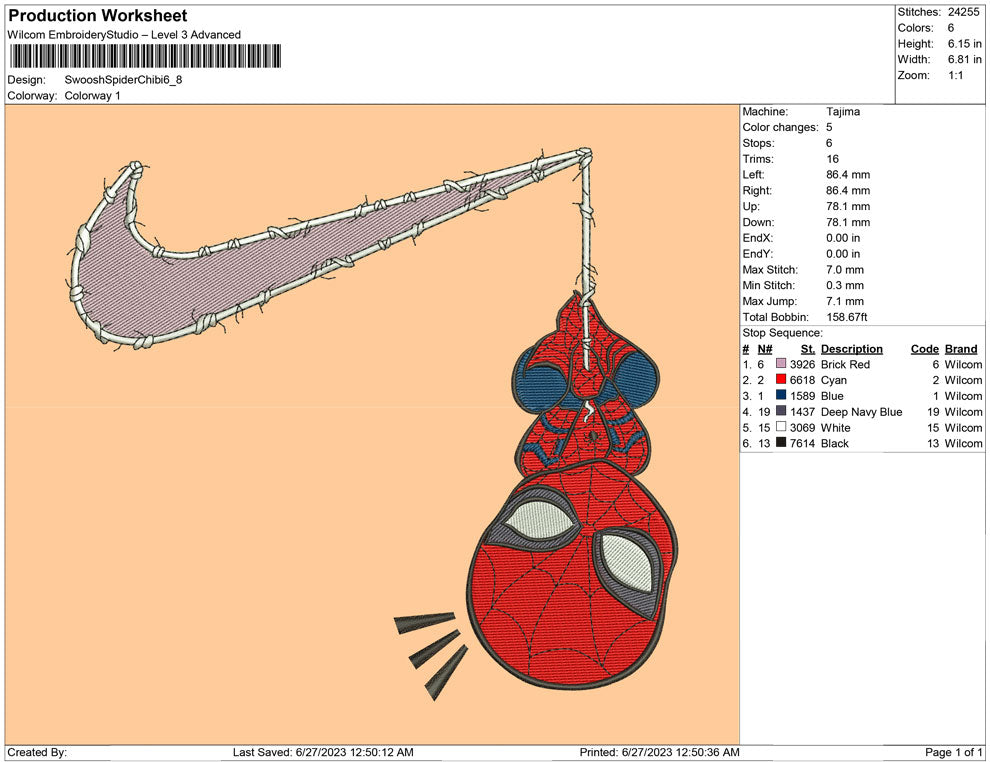Click the White thread swatch

point(781,428)
